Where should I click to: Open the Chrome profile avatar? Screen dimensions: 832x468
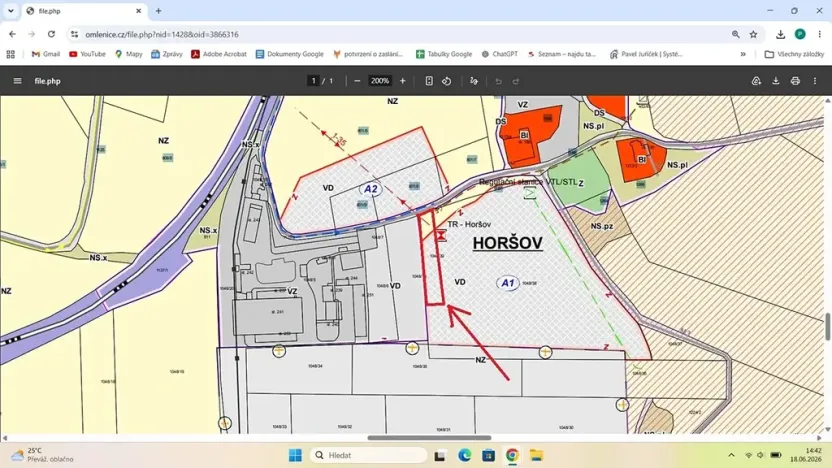pyautogui.click(x=800, y=34)
